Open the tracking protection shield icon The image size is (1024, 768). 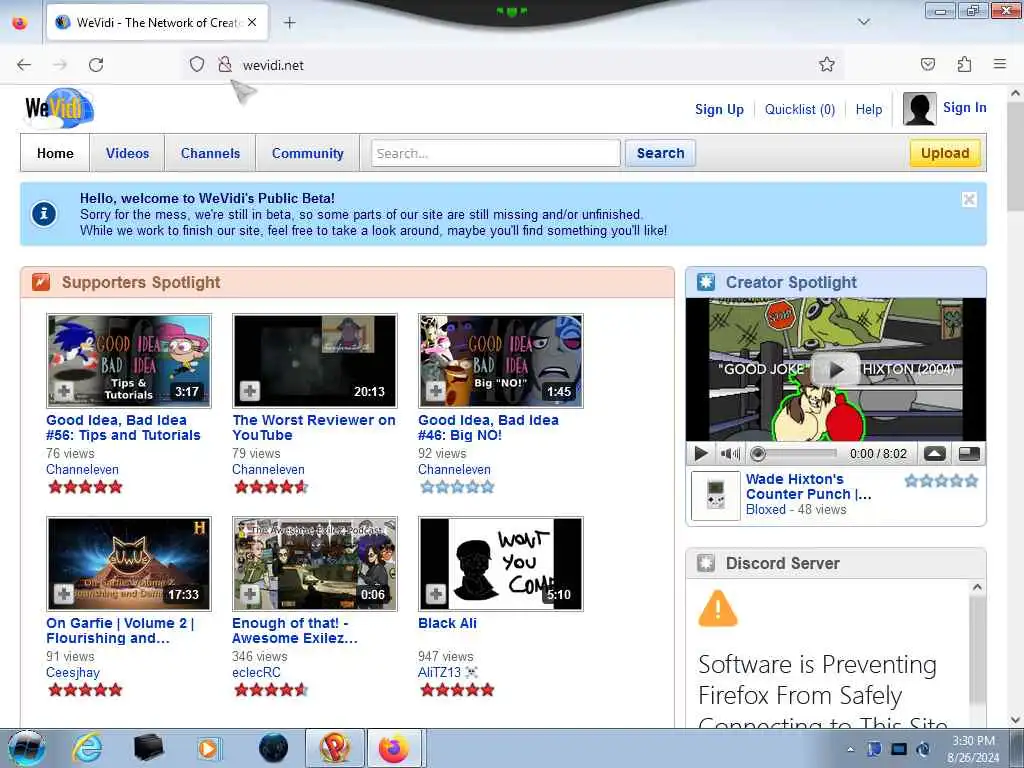(x=197, y=64)
